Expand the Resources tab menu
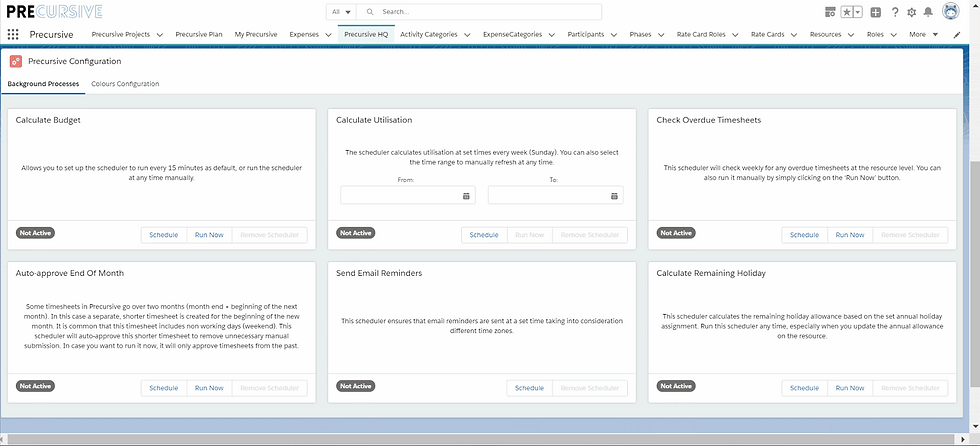 [851, 35]
